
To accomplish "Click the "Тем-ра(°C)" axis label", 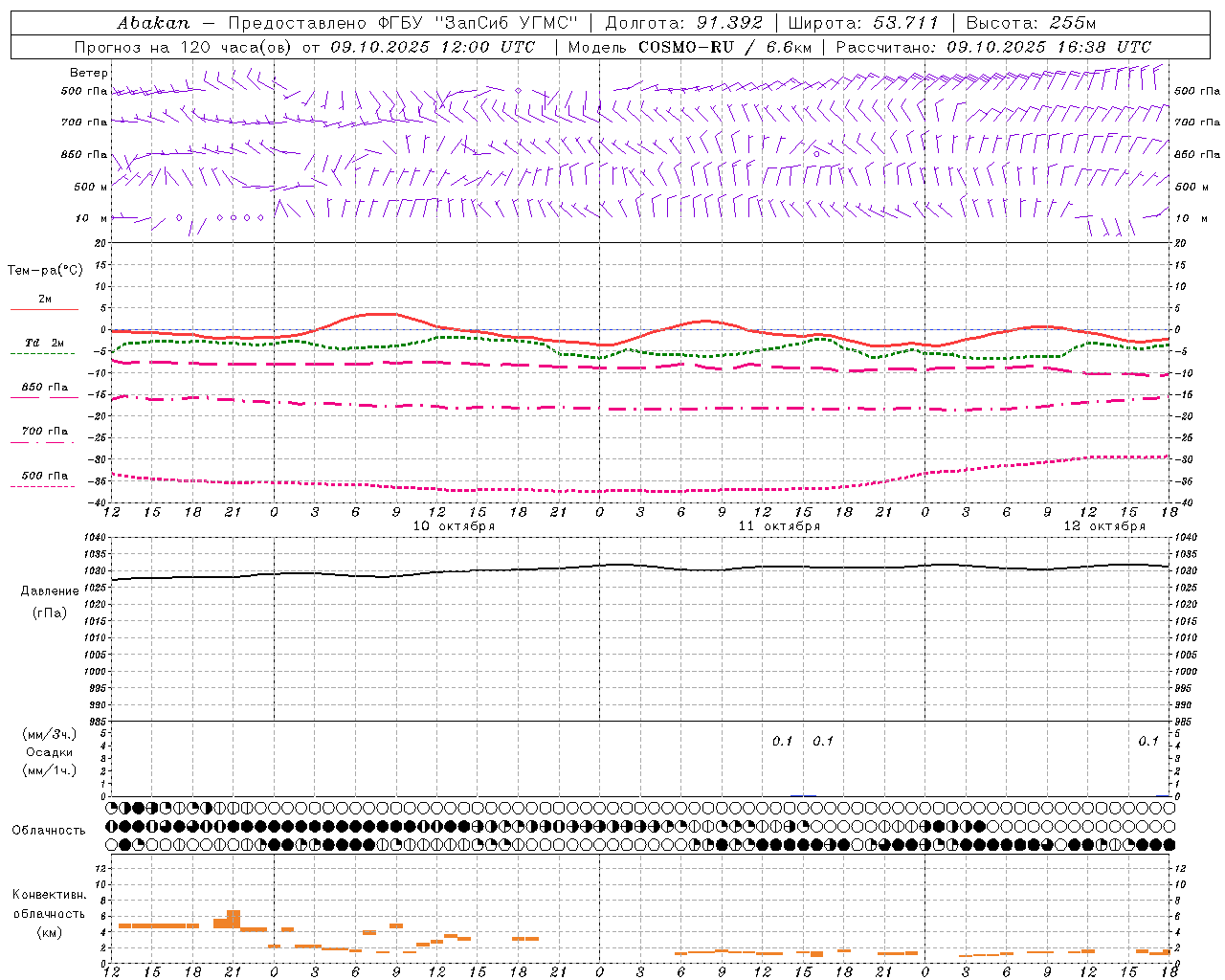I will [45, 271].
